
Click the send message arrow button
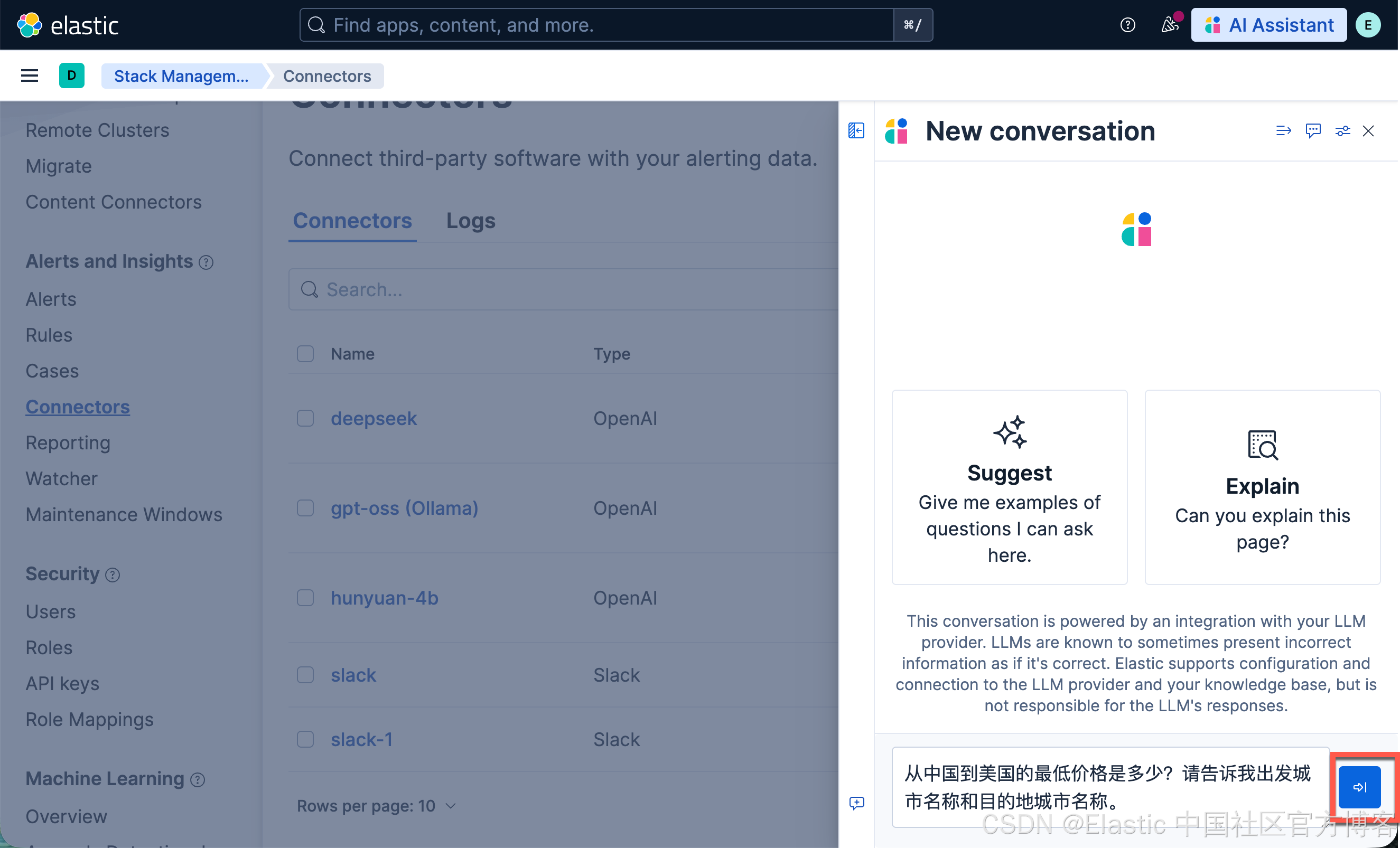[x=1359, y=787]
